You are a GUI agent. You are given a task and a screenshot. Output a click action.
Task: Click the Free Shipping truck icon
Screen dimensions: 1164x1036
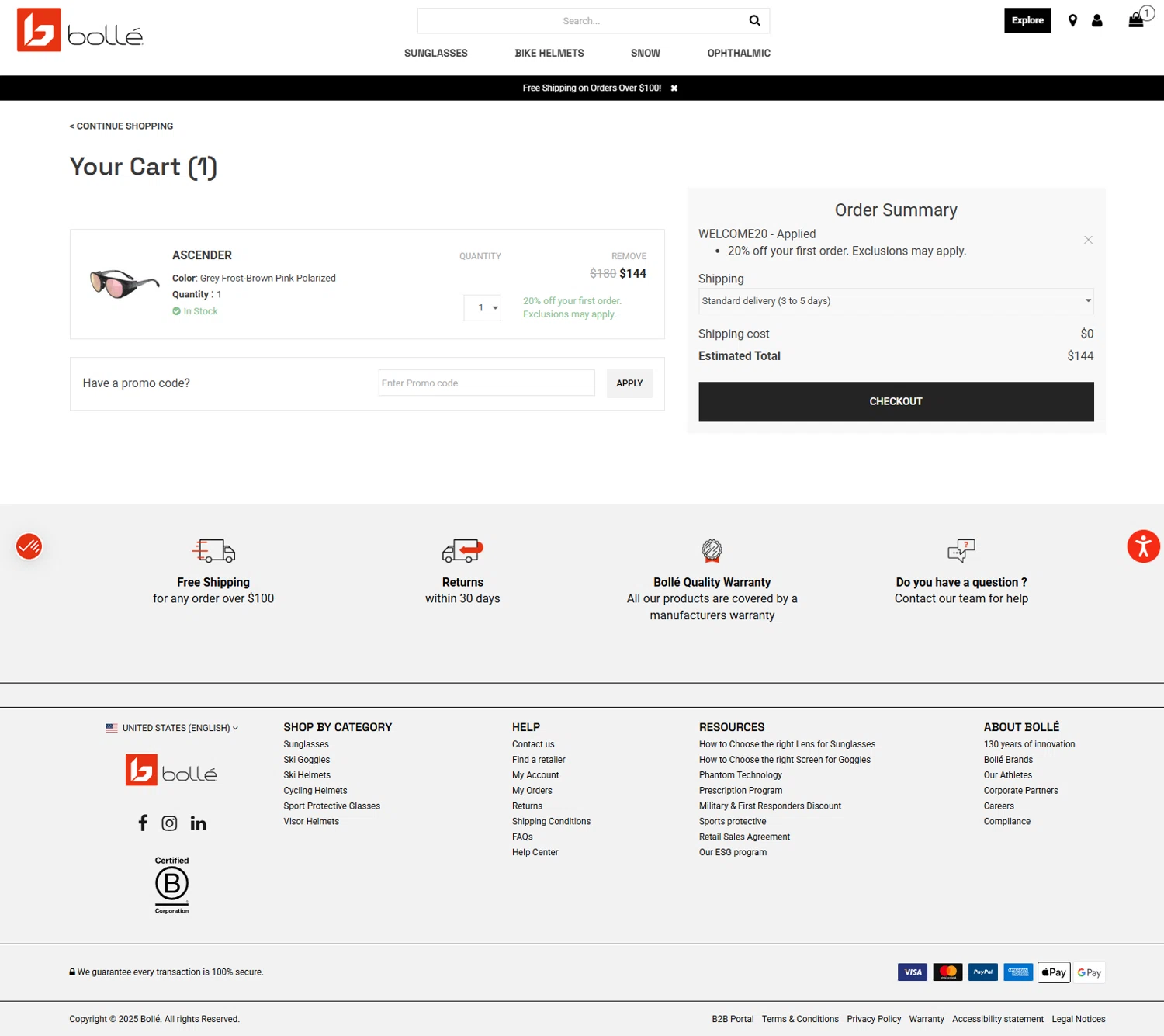pos(213,551)
